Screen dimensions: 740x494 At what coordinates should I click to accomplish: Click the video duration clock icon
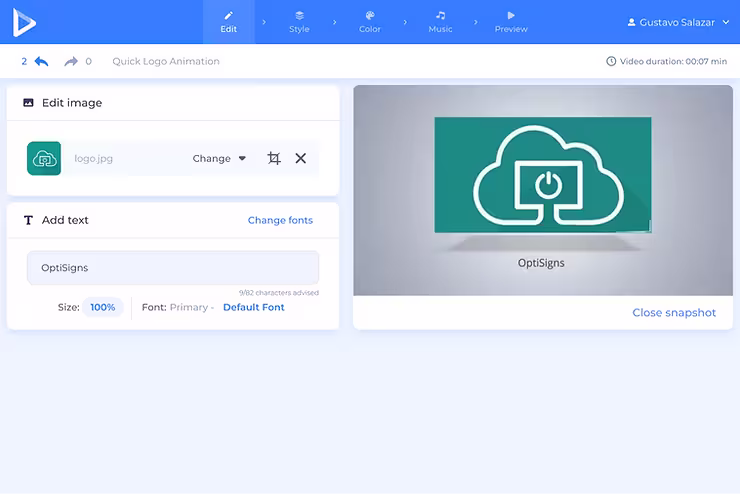tap(611, 61)
